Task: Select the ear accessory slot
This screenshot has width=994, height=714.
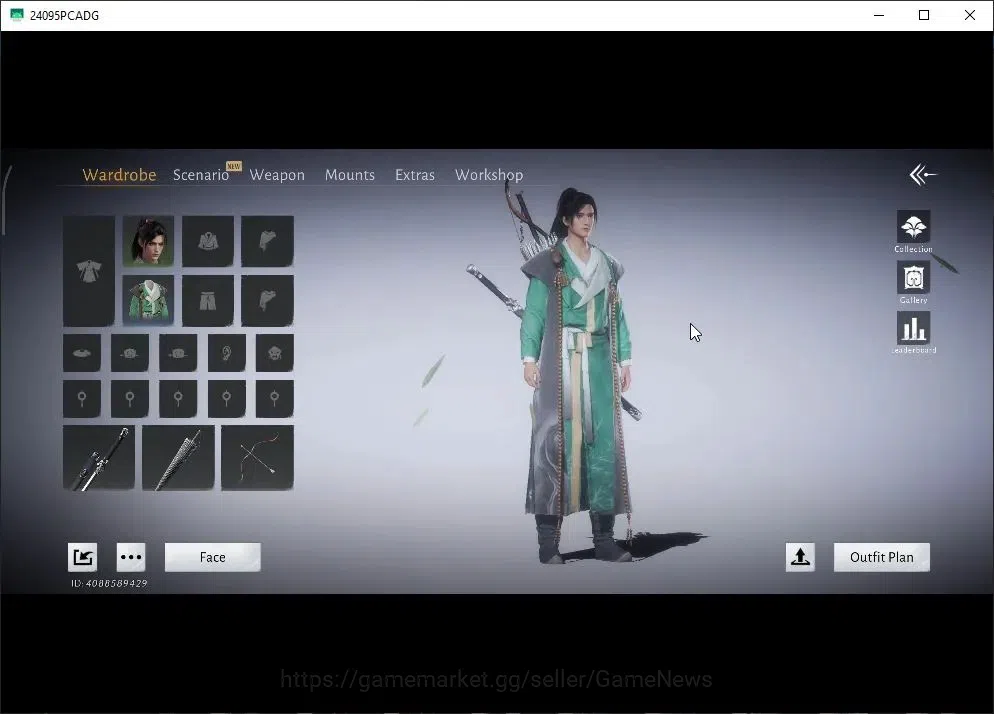Action: tap(226, 353)
